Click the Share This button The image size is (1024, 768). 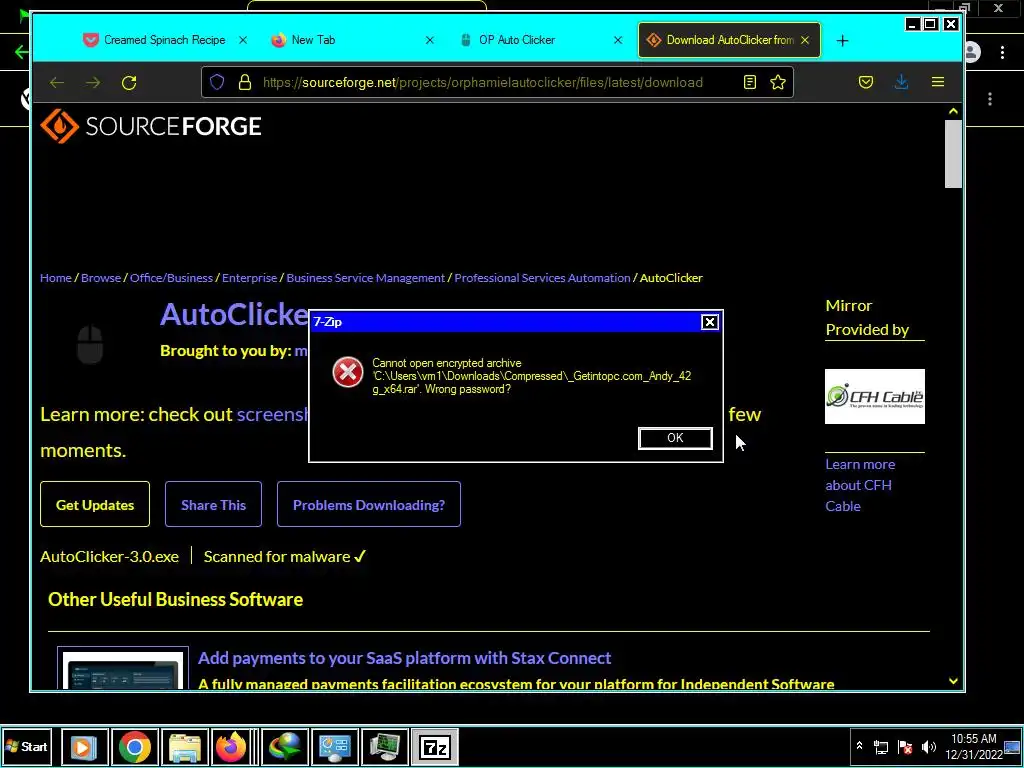(x=214, y=504)
